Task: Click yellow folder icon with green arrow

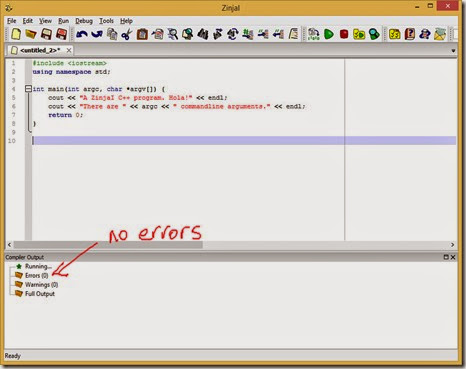Action: pos(359,34)
